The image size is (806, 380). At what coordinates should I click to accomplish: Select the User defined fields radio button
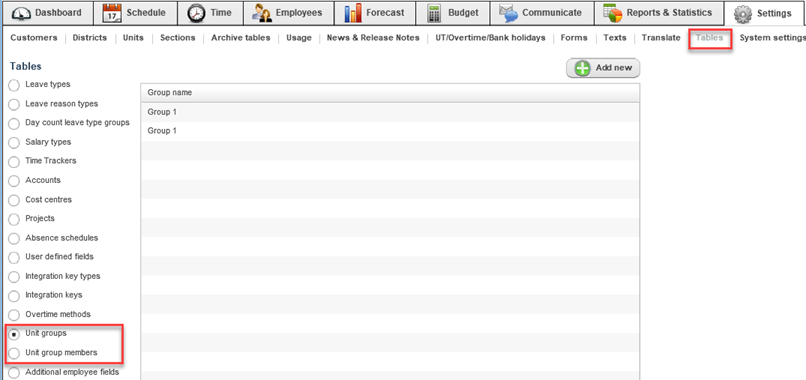coord(14,257)
